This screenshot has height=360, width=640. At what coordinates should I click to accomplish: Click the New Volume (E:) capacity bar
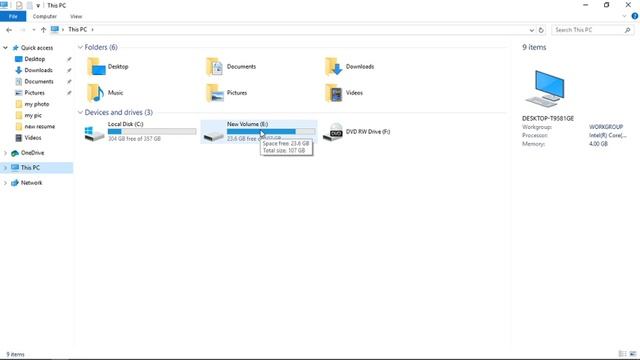271,131
